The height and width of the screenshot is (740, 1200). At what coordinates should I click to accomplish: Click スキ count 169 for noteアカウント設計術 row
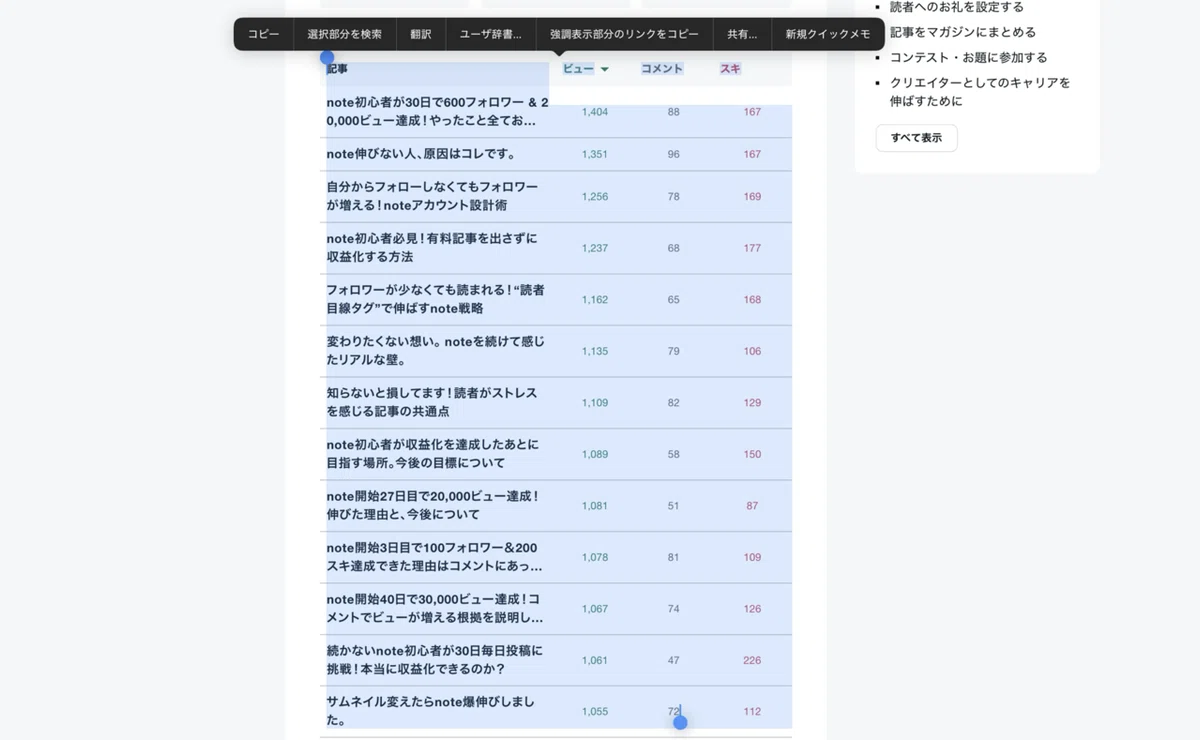coord(752,196)
